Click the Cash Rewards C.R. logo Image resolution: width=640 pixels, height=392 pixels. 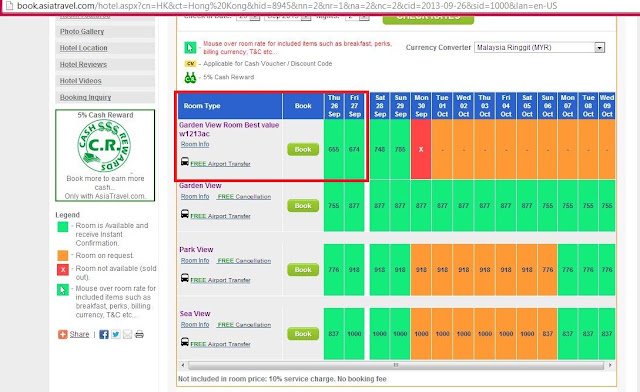[104, 146]
